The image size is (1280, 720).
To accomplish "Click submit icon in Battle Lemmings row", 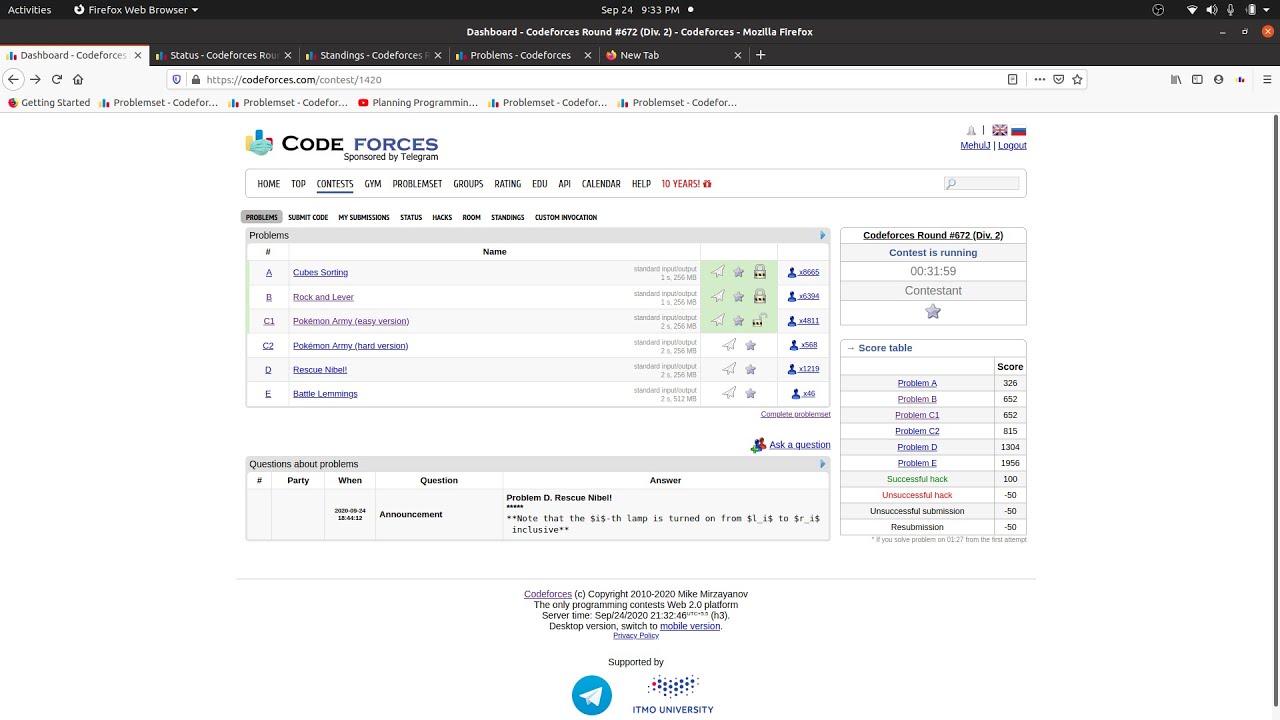I will [x=729, y=393].
